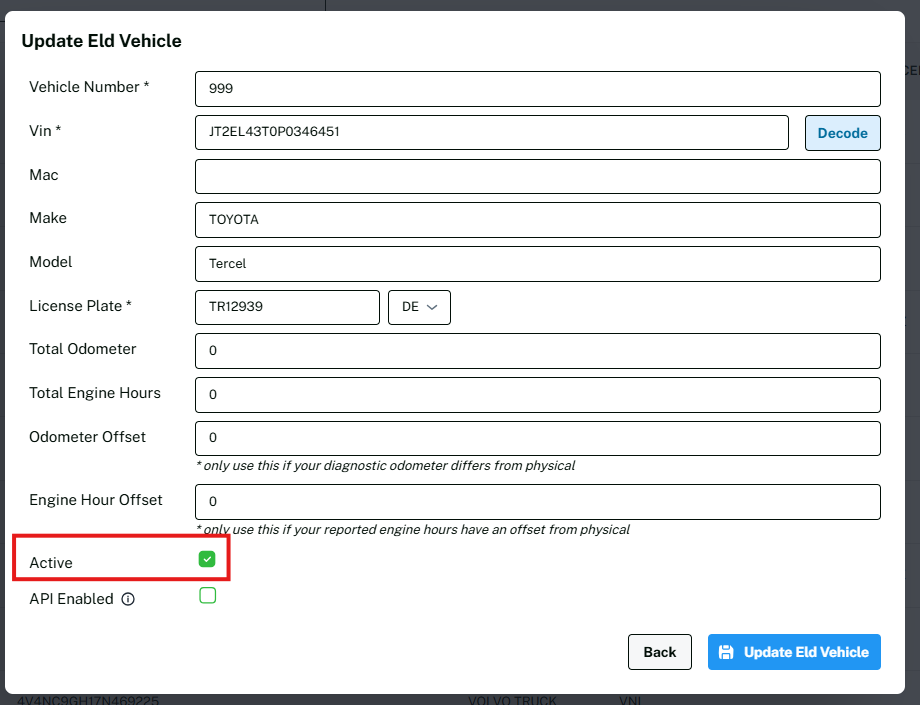Click the Active label text

click(x=51, y=563)
